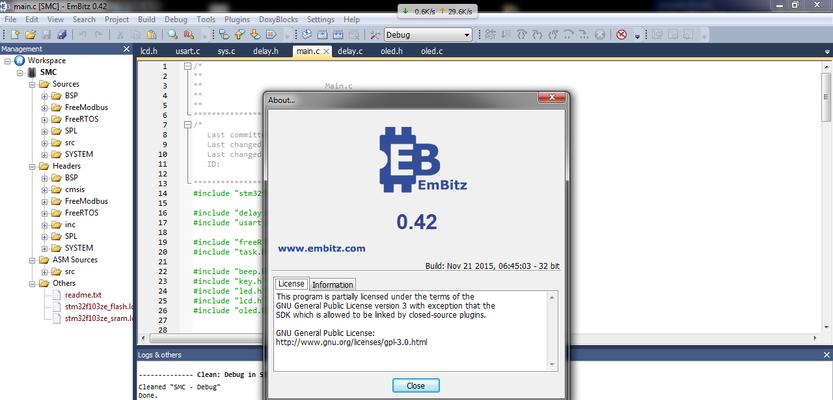Click the first DoxyBlocks toolbar icon
833x400 pixels.
pos(307,35)
